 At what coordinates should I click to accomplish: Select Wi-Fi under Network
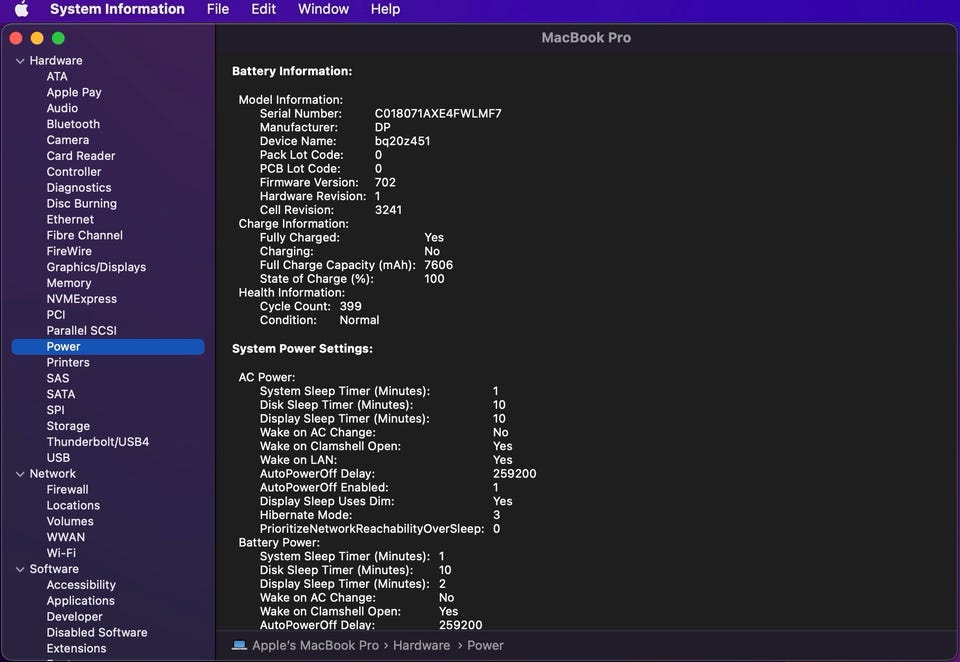(x=61, y=554)
